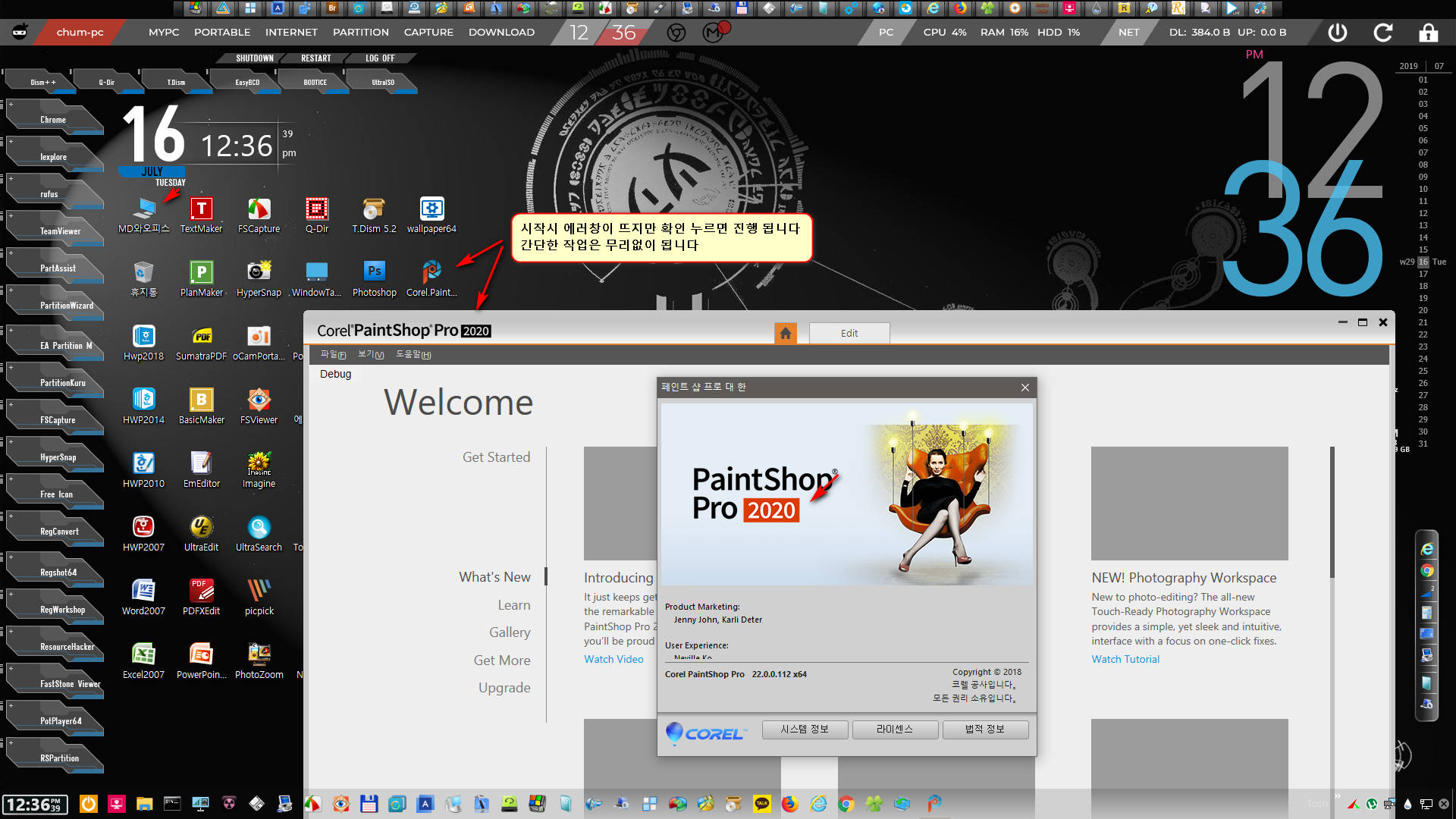This screenshot has width=1456, height=819.
Task: Open the 파일(F) menu in PaintShop Pro
Action: pos(333,355)
